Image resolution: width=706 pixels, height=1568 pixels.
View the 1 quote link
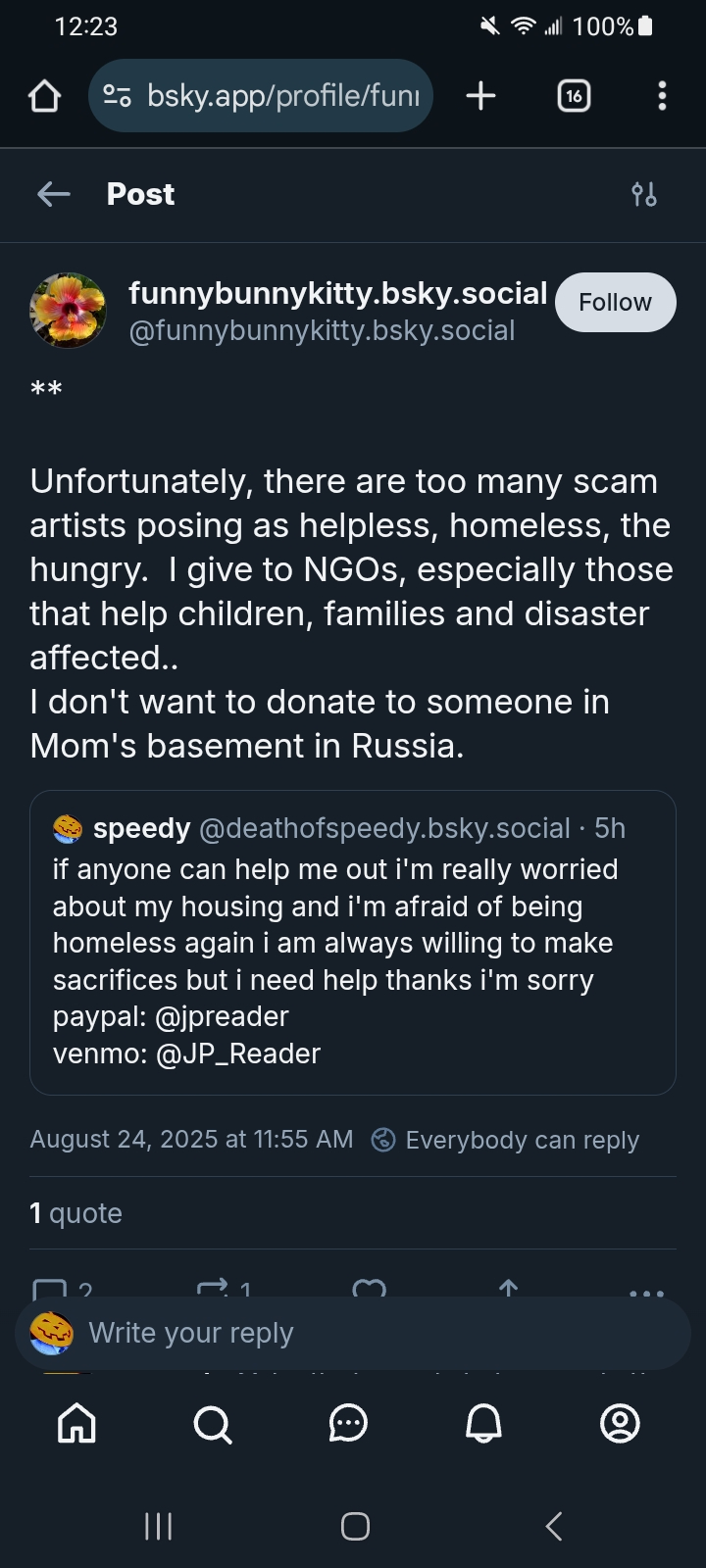coord(76,1213)
